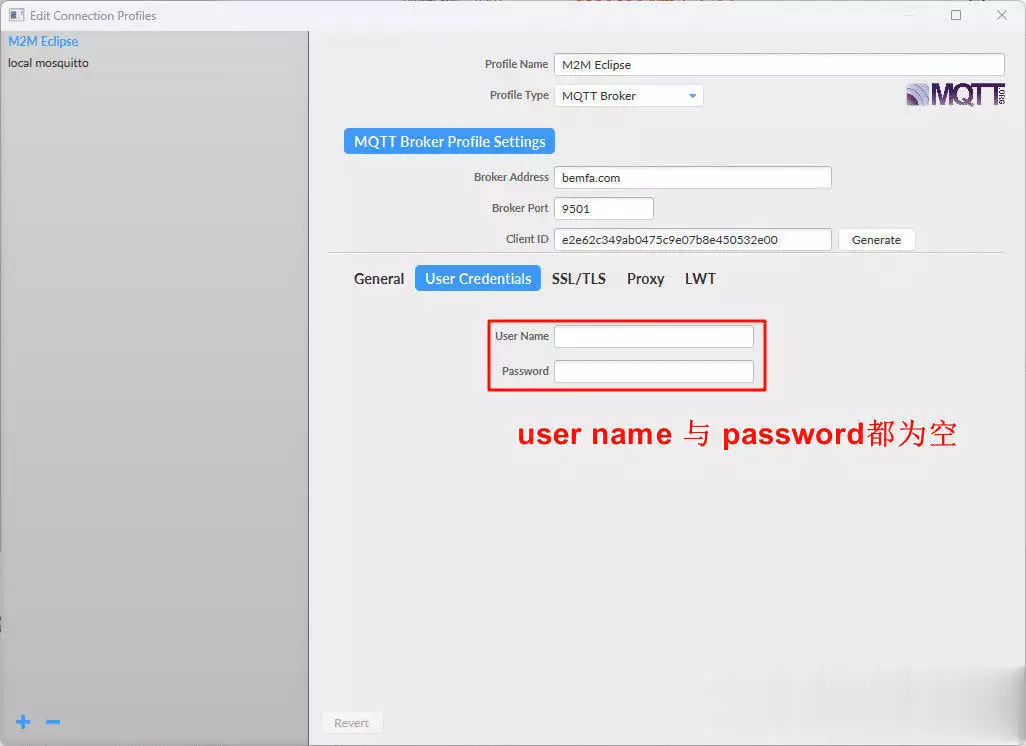The width and height of the screenshot is (1026, 746).
Task: Show the LWT tab
Action: click(700, 279)
